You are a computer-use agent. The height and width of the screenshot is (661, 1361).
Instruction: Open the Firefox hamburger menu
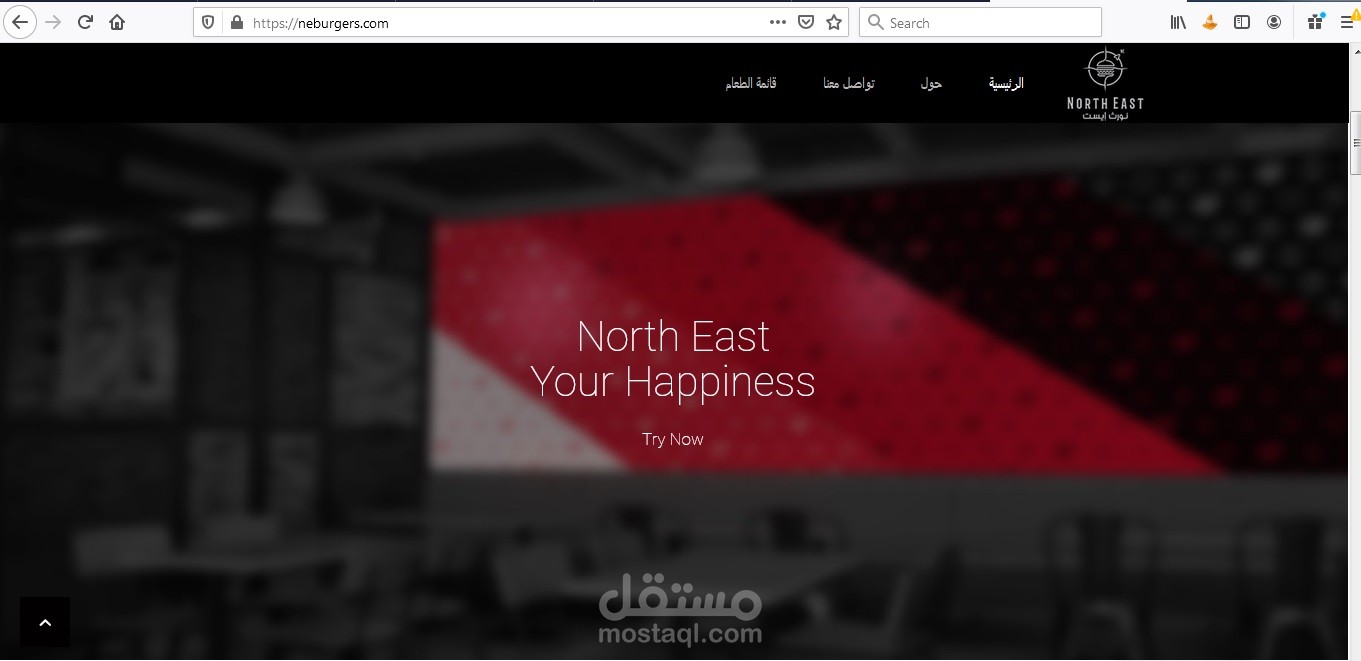click(x=1348, y=22)
